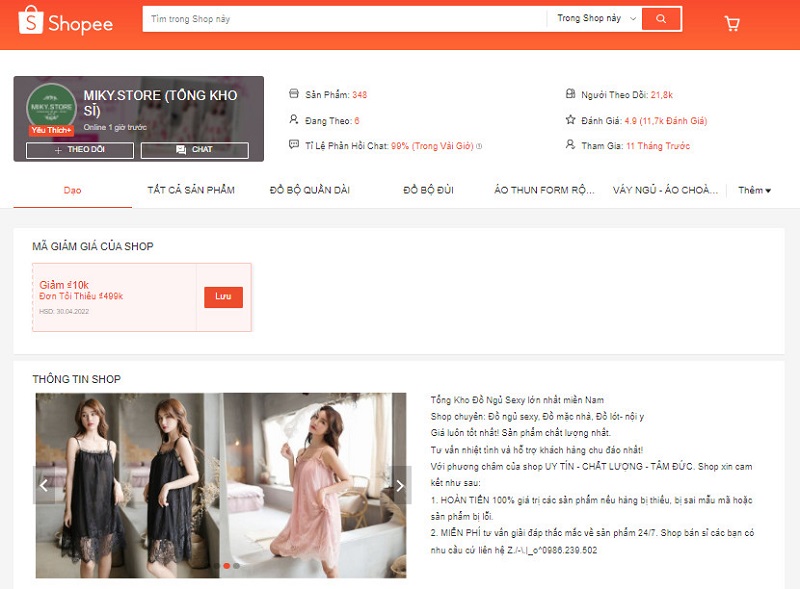The width and height of the screenshot is (800, 589).
Task: Click the orange search magnifier button
Action: tap(661, 19)
